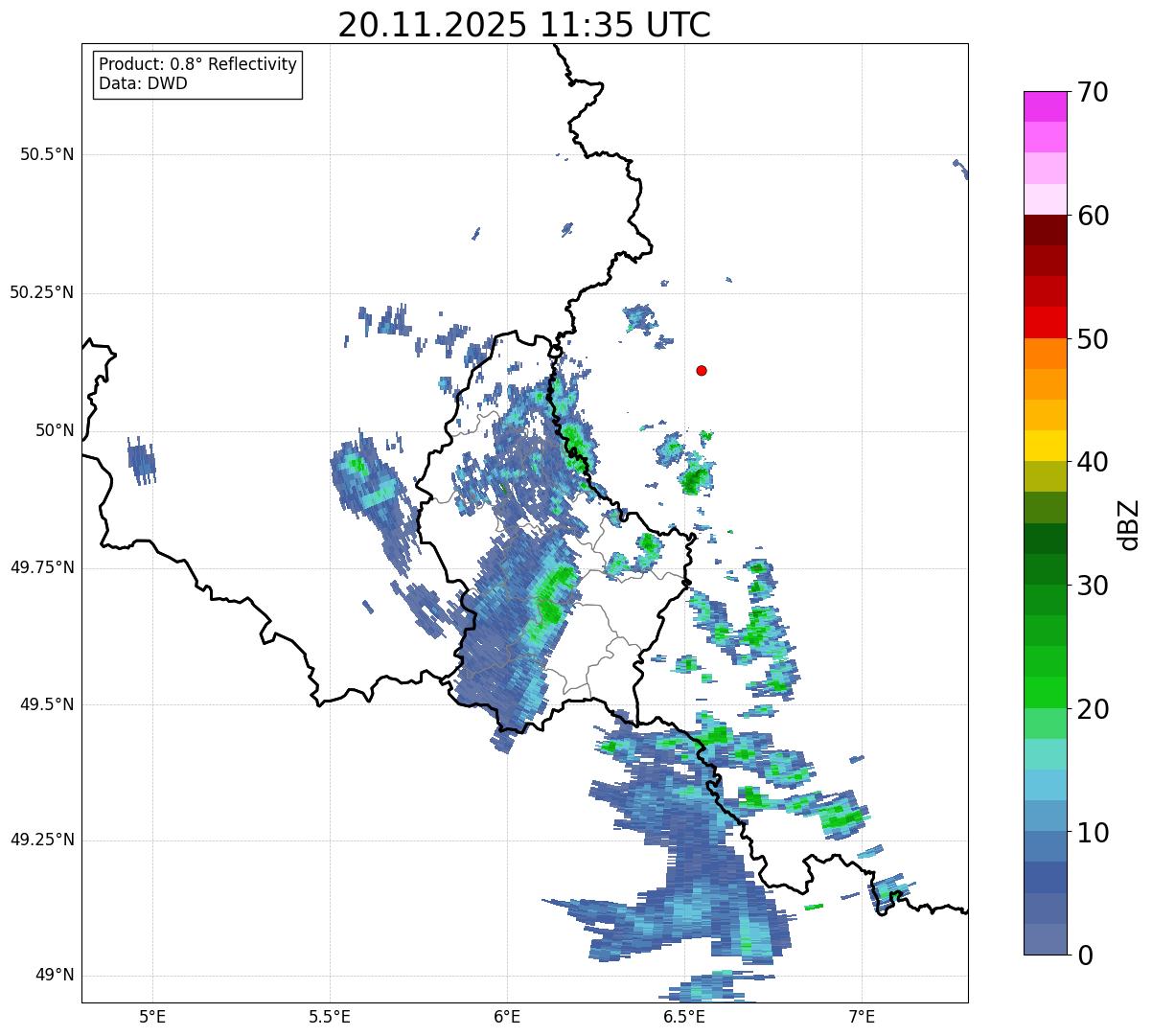1152x1036 pixels.
Task: Click the colorbar tick label 40
Action: [1093, 462]
